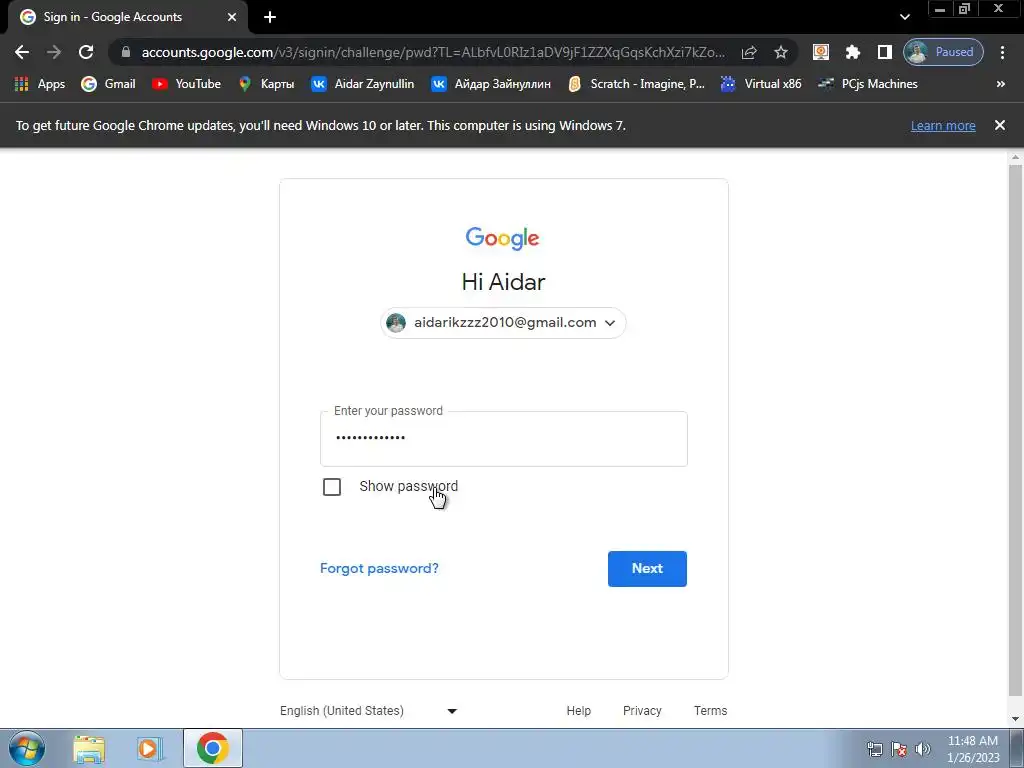The width and height of the screenshot is (1024, 768).
Task: Click the page vertical scrollbar
Action: [x=1015, y=431]
